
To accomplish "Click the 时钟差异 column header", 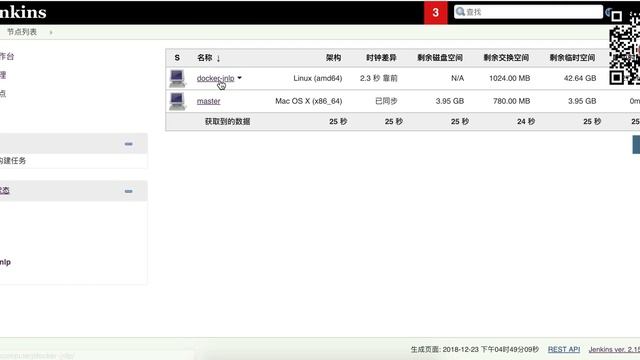I will click(x=381, y=58).
